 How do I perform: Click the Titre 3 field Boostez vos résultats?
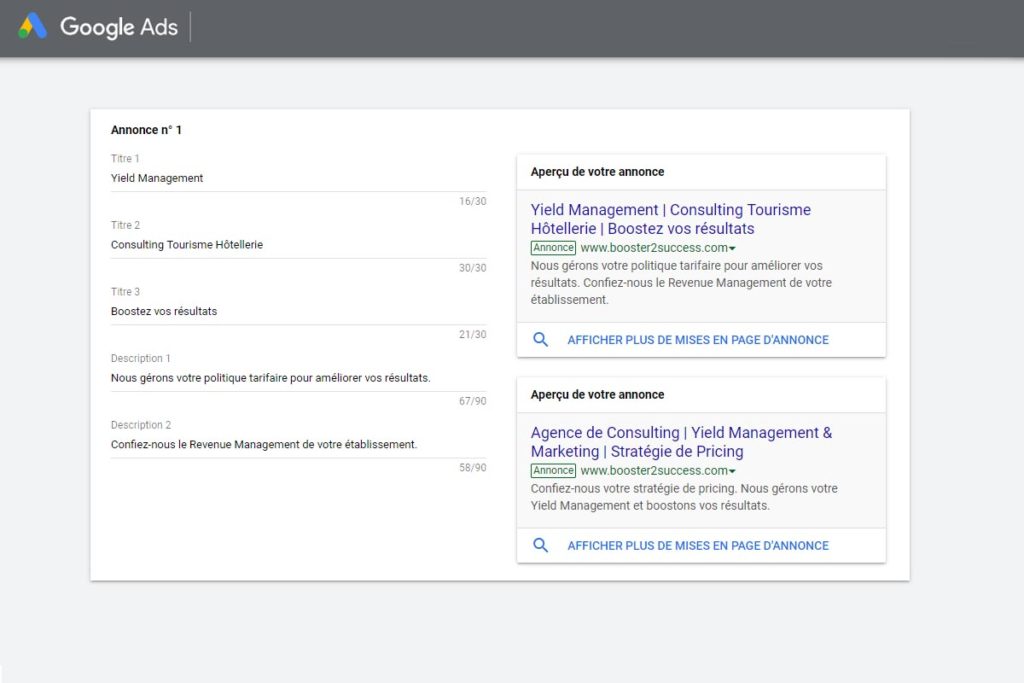click(298, 311)
